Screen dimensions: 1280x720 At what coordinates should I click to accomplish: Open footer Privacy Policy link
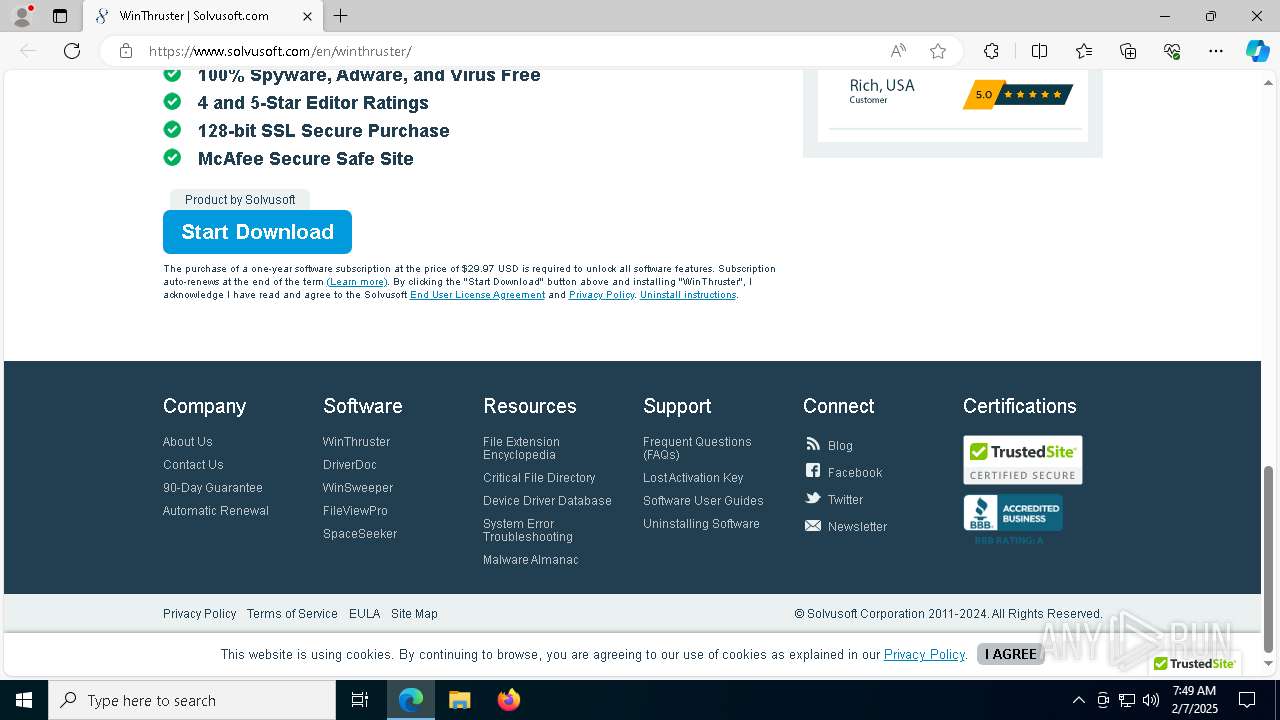[x=200, y=614]
